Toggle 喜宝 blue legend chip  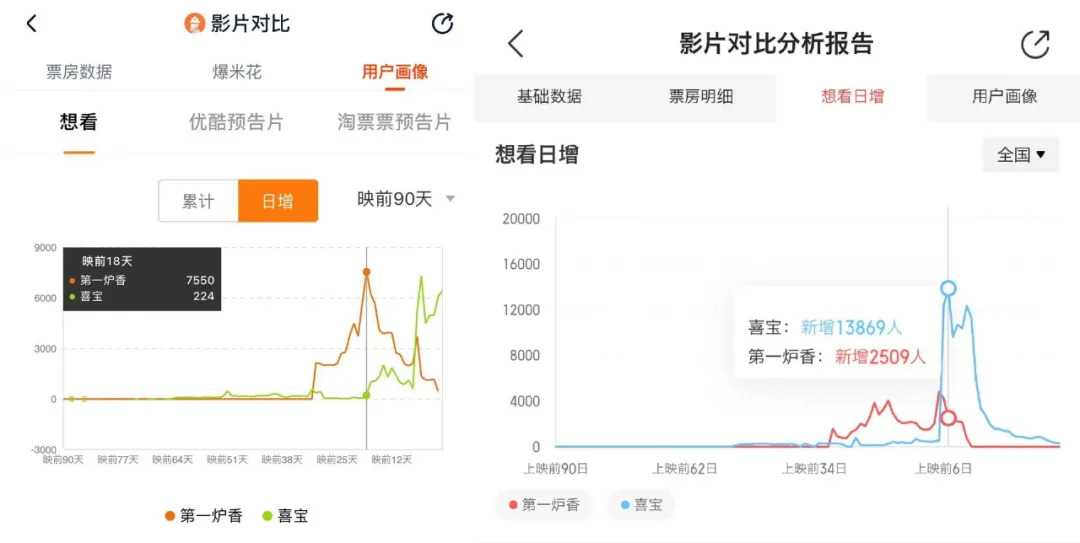(x=641, y=505)
